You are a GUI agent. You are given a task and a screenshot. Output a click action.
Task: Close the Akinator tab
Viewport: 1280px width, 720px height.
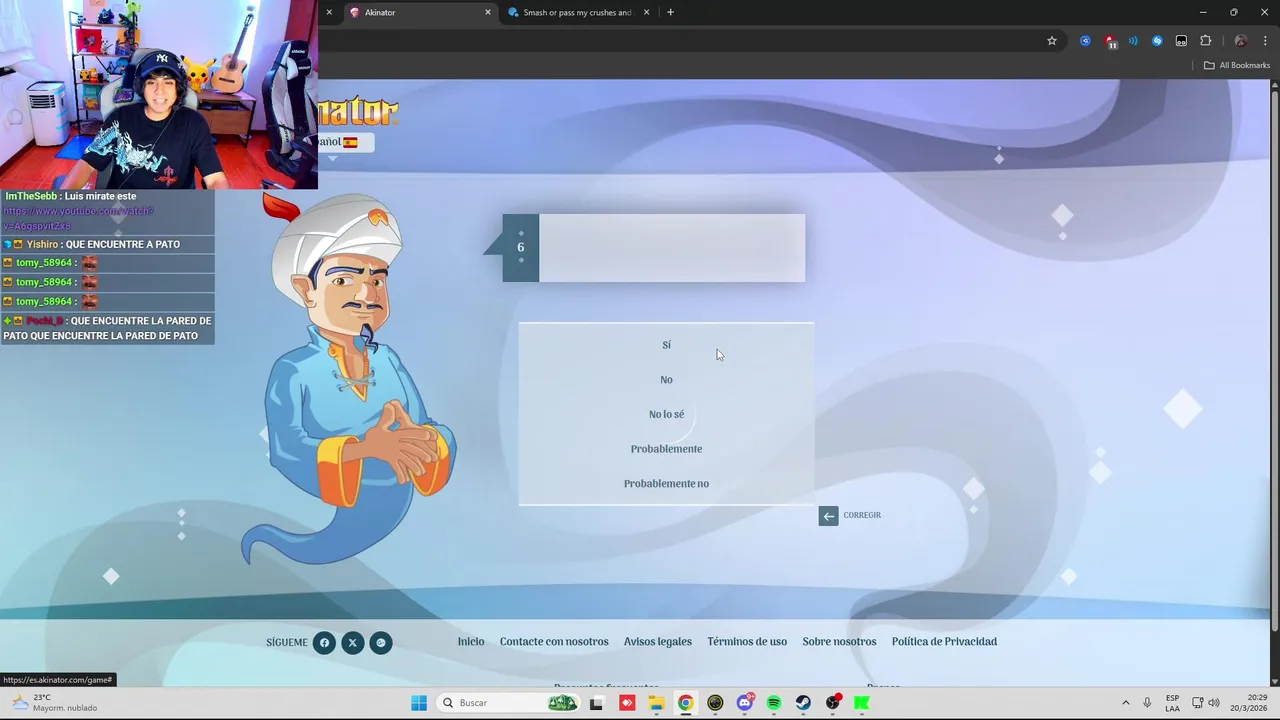(488, 12)
